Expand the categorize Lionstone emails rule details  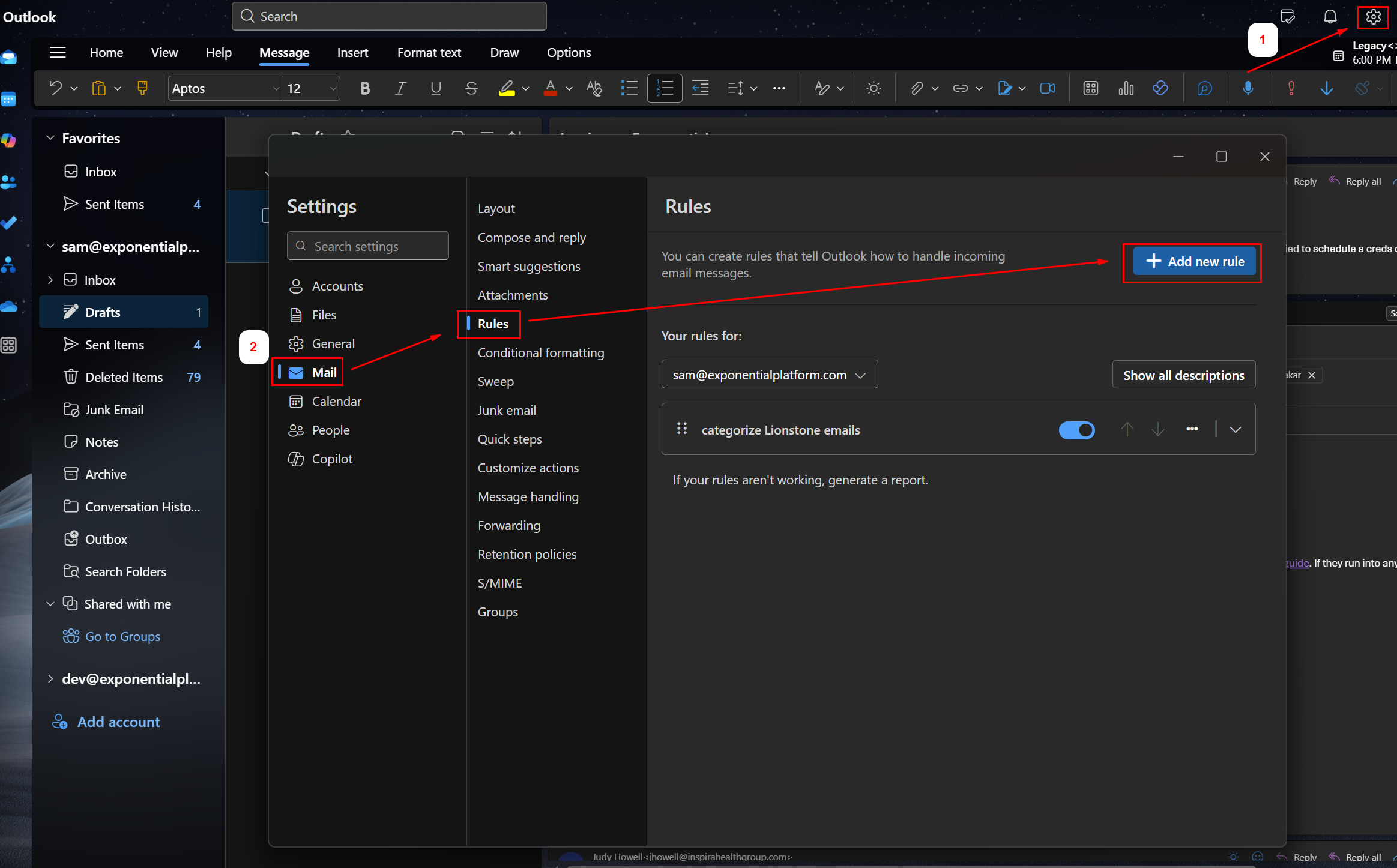pos(1236,430)
